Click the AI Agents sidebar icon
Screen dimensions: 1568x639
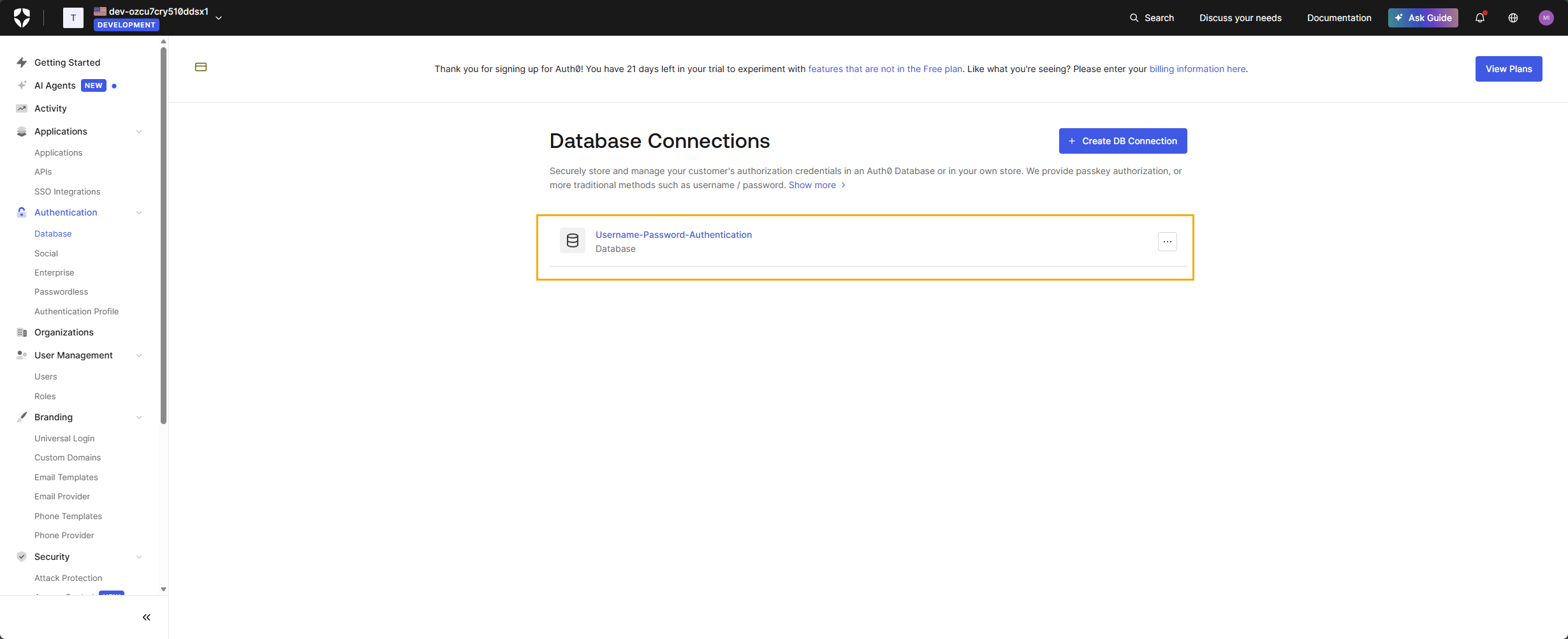pyautogui.click(x=21, y=85)
